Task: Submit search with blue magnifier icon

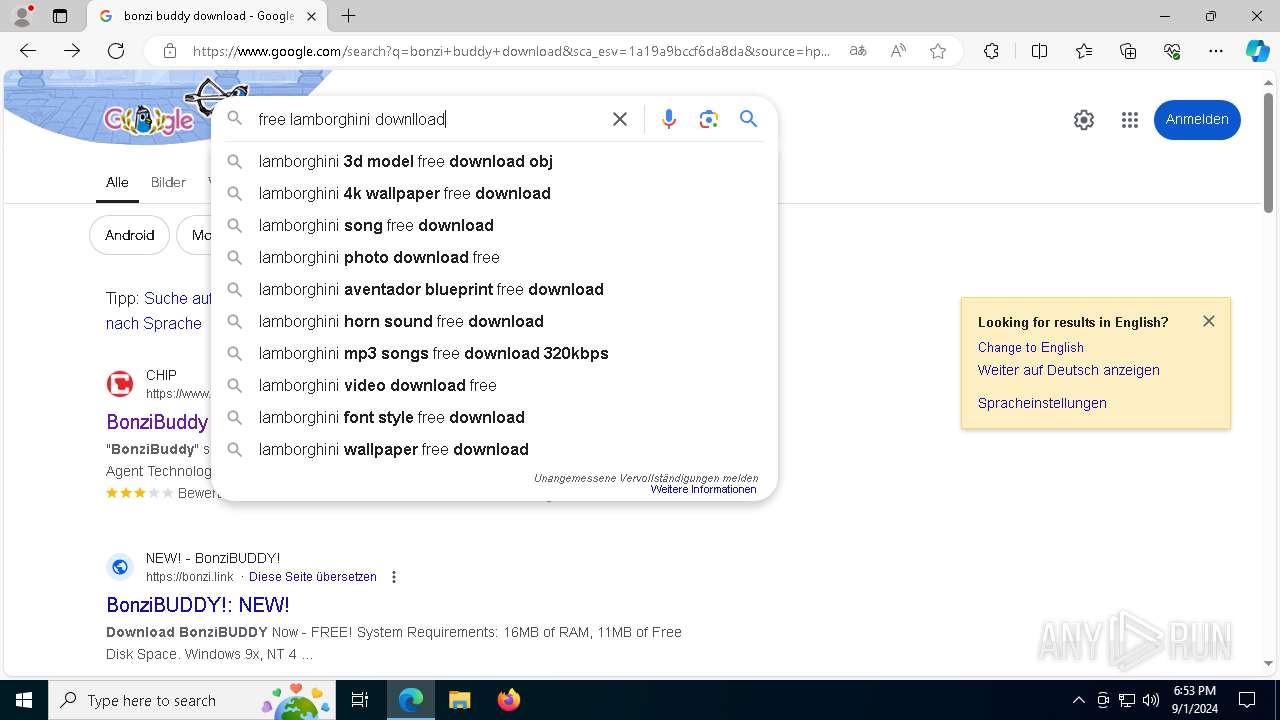Action: click(748, 119)
